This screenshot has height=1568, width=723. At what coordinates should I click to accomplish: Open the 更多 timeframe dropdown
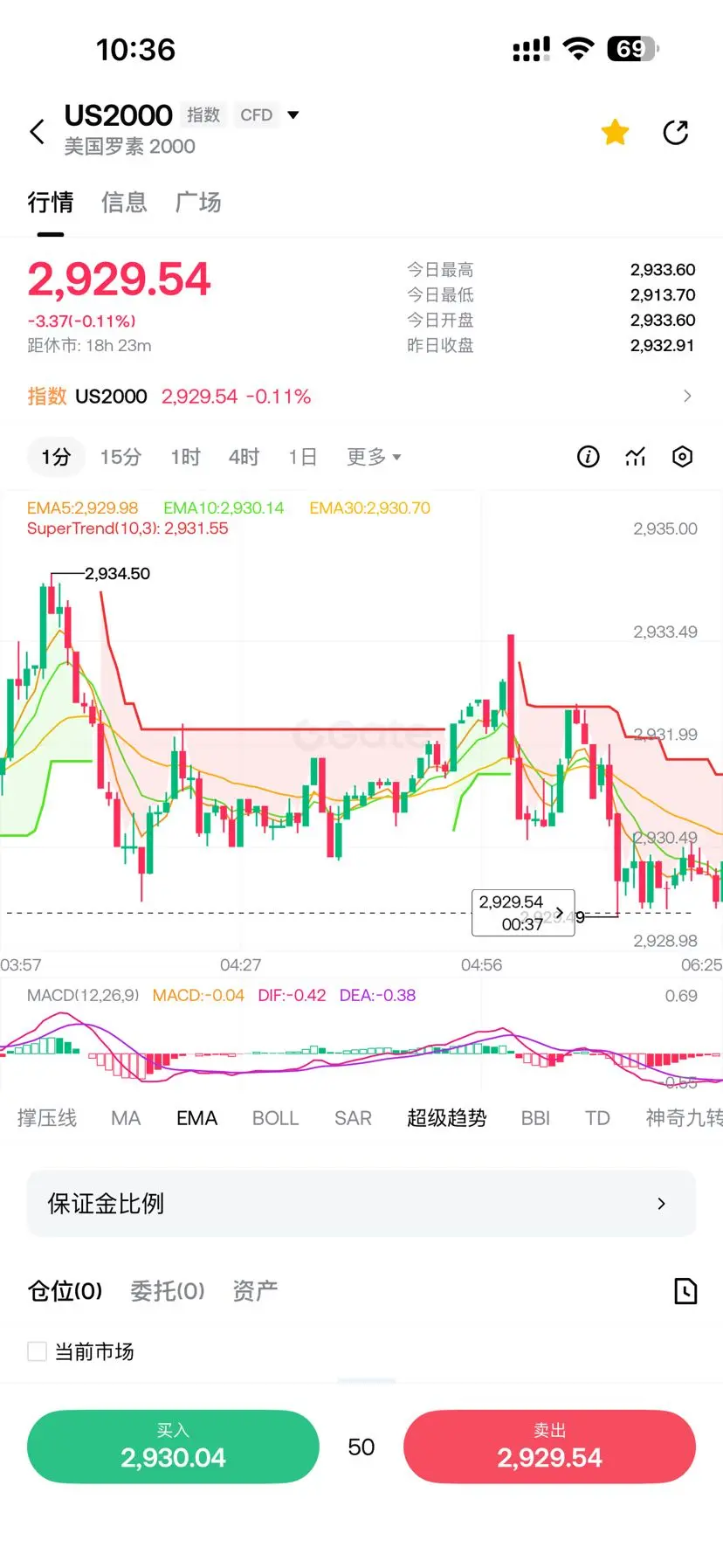[x=374, y=457]
